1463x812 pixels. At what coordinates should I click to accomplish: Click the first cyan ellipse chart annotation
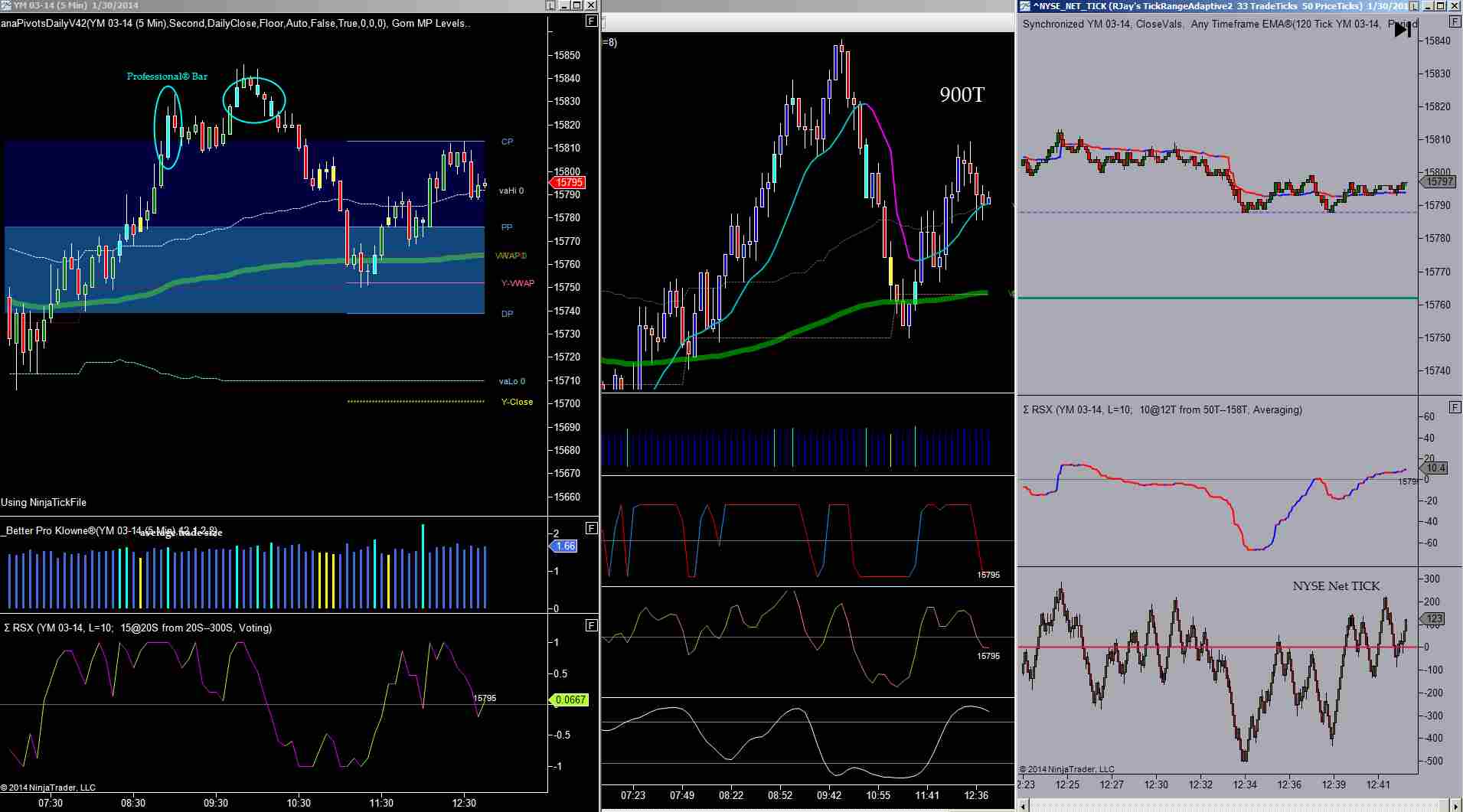(x=168, y=127)
